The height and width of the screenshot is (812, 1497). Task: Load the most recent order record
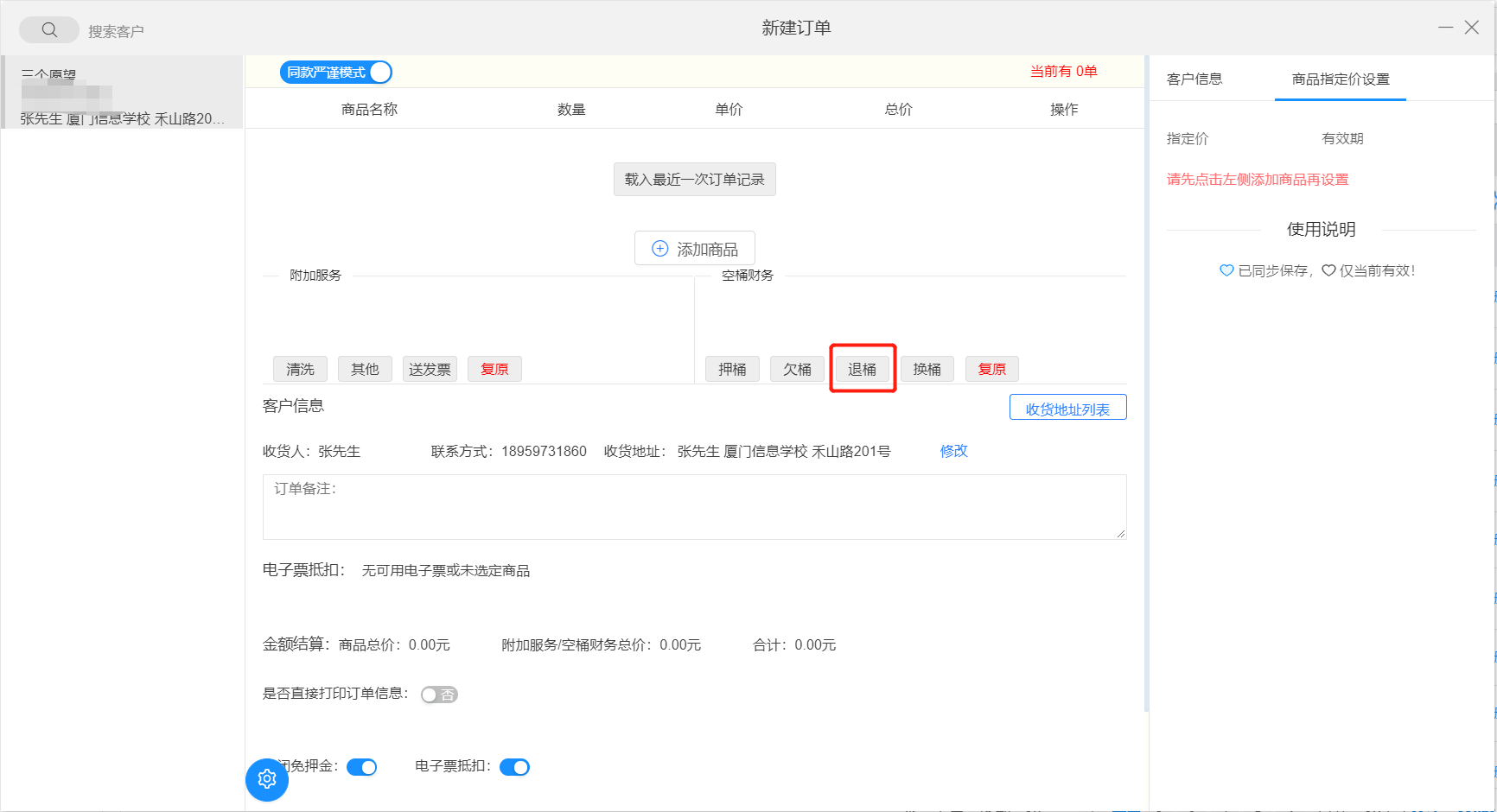click(x=694, y=180)
